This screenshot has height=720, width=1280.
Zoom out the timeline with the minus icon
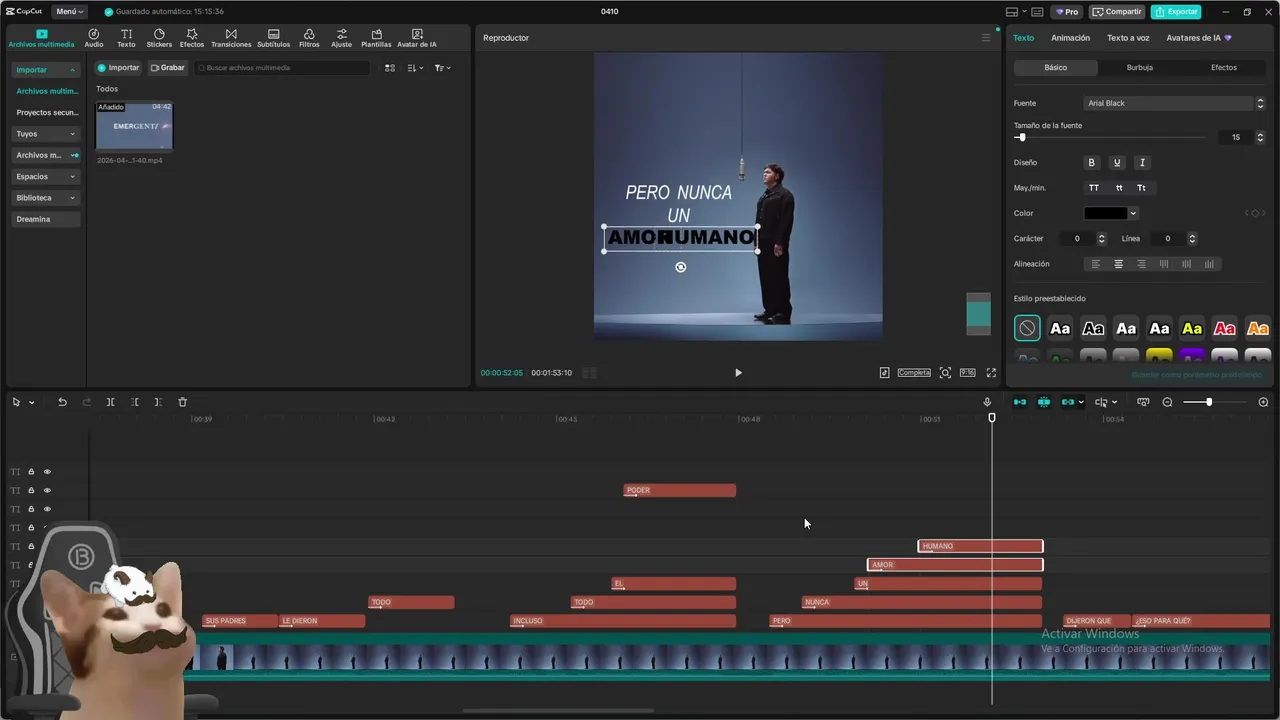pos(1167,402)
